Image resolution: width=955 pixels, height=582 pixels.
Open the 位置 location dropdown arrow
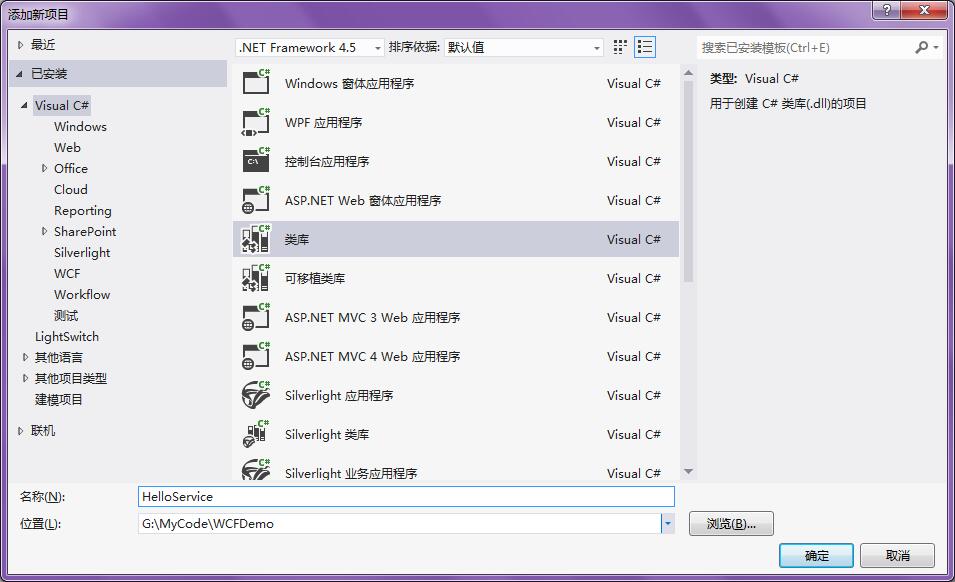(x=668, y=523)
